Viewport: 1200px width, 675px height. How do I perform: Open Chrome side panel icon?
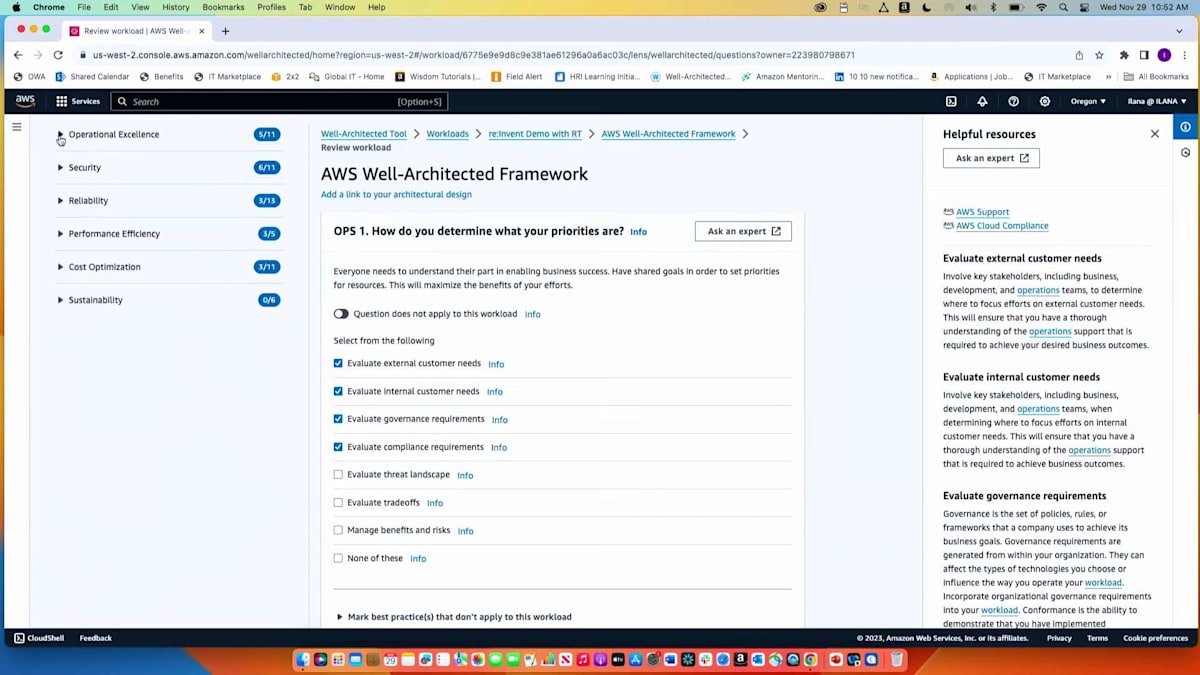(1144, 55)
